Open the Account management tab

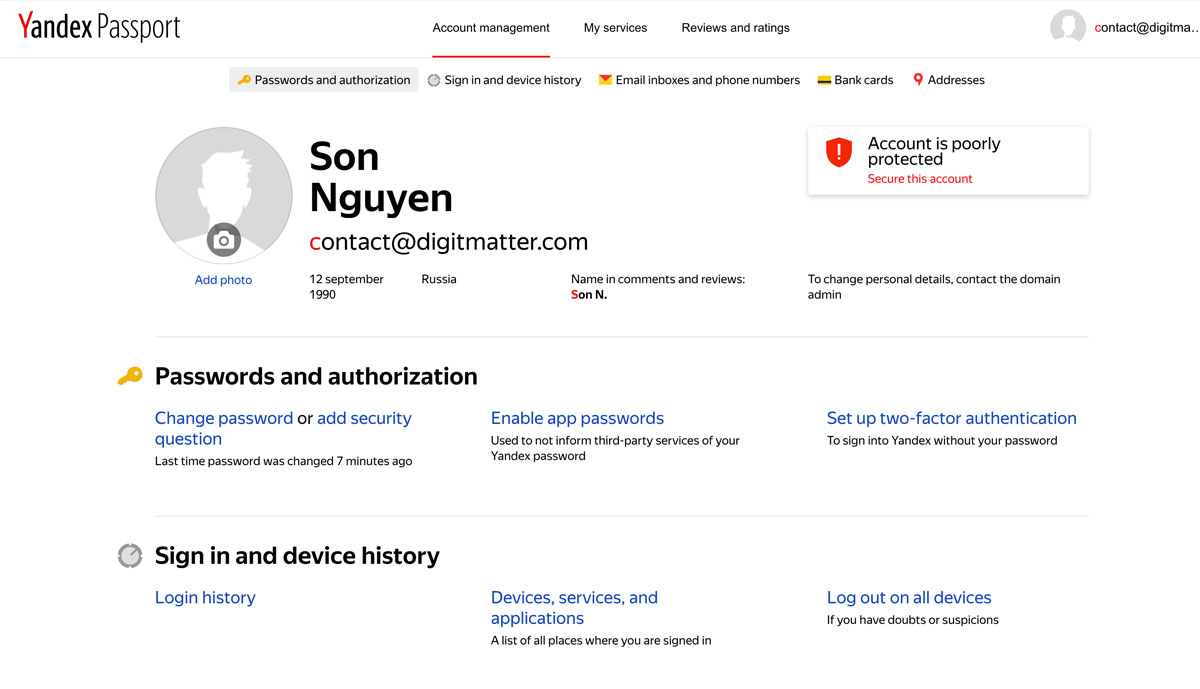click(x=491, y=28)
